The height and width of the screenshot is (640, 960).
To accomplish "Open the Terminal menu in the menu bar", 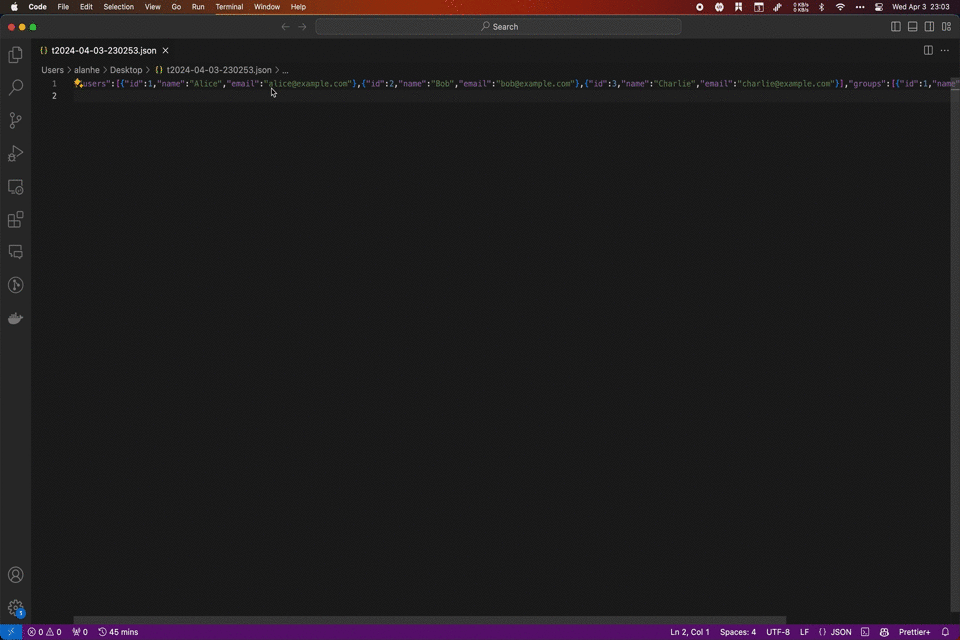I will point(229,7).
